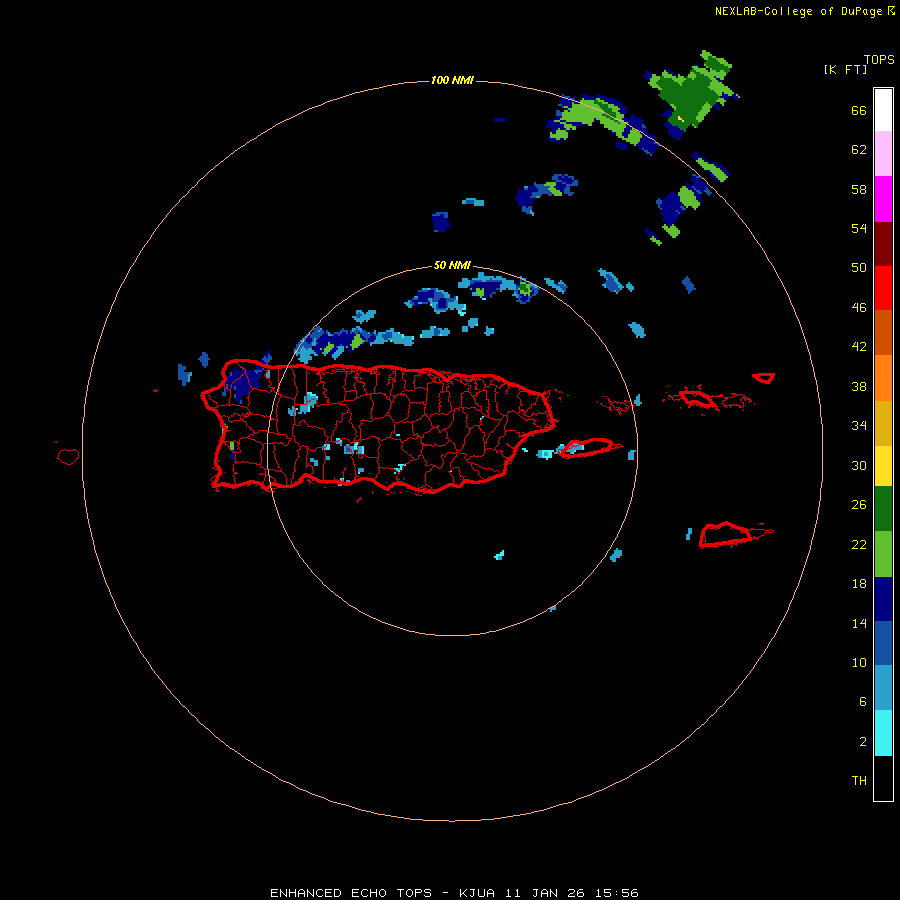Click the ENHANCED ECHO TOPS caption text
This screenshot has width=900, height=900.
coord(455,893)
